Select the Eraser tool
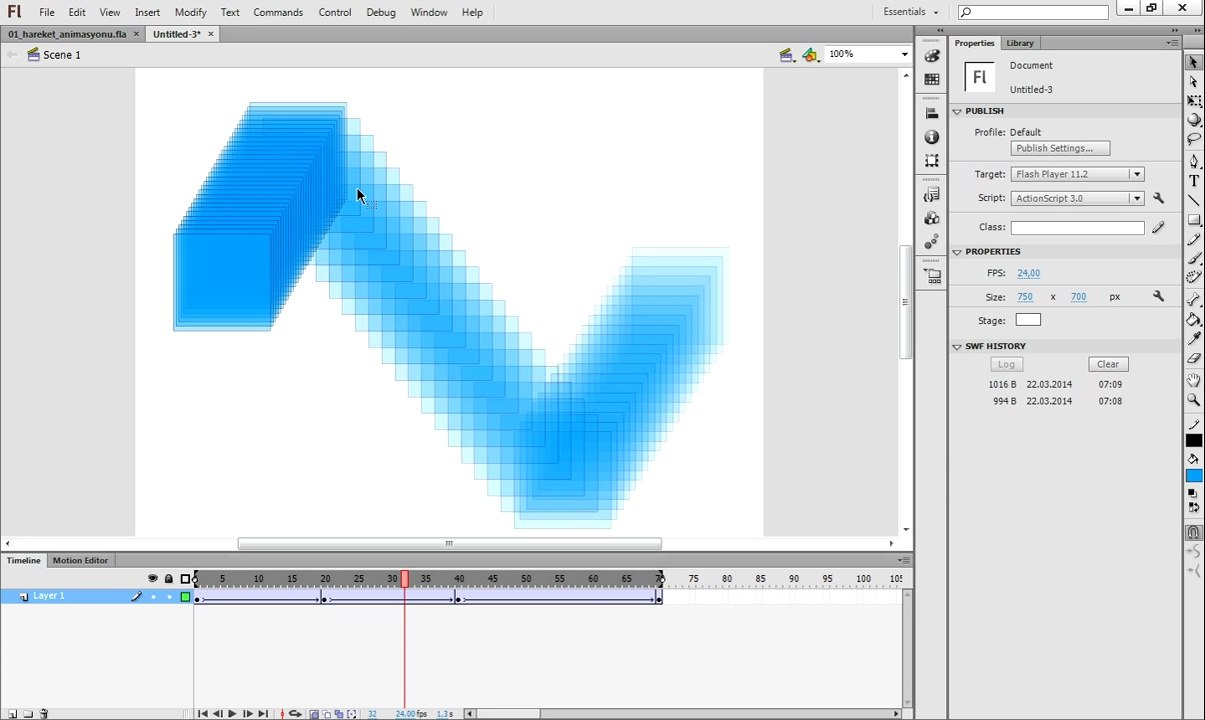1205x720 pixels. [1193, 358]
